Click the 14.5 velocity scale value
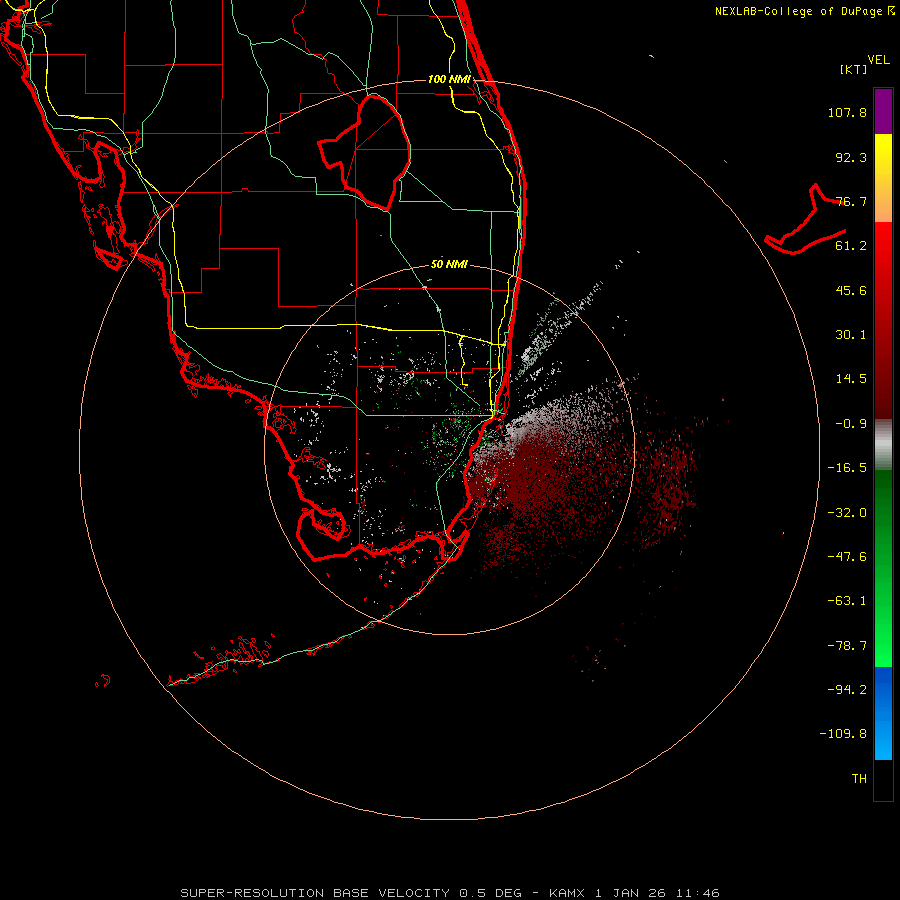 [x=851, y=379]
